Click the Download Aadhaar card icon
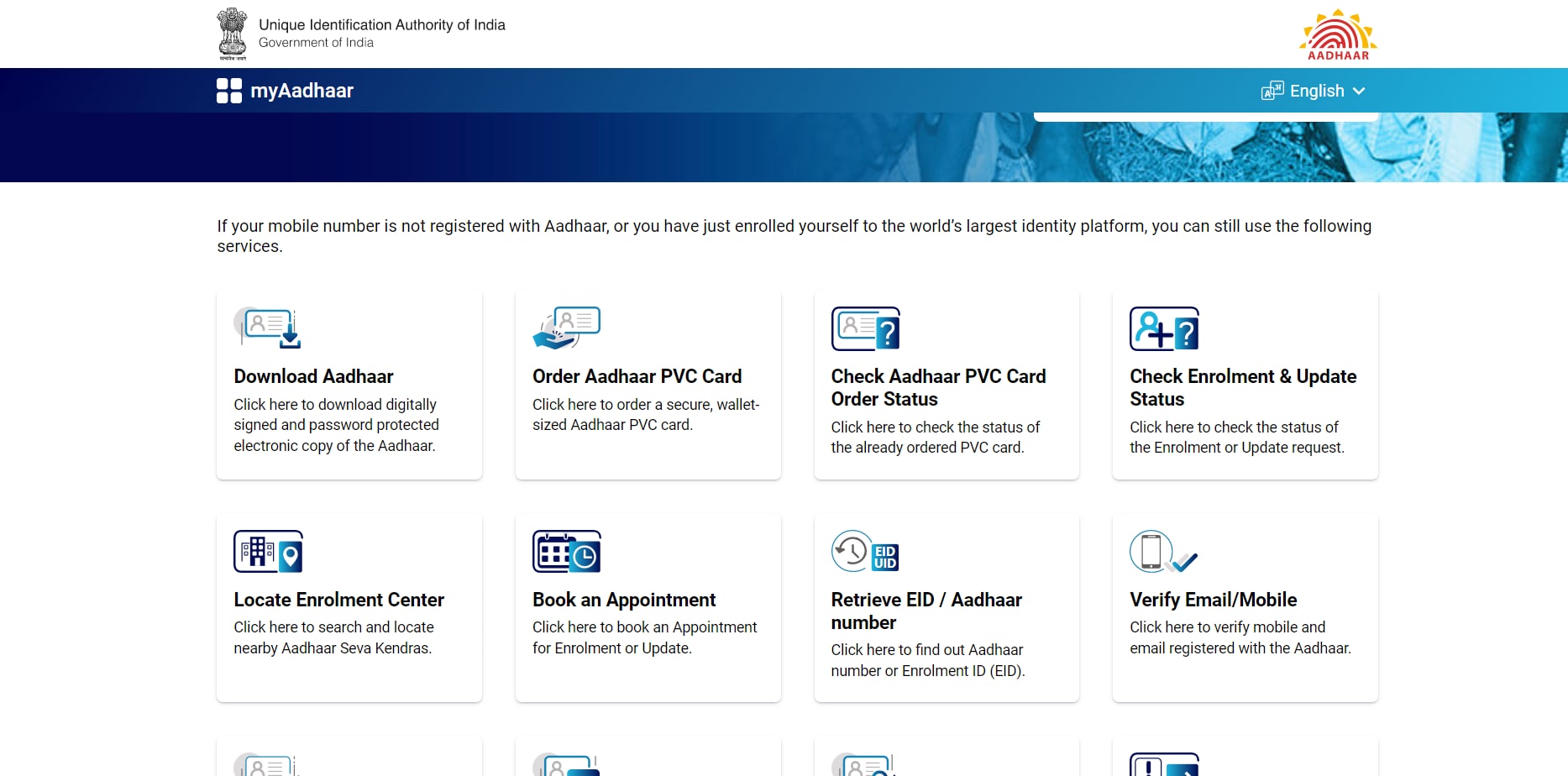1568x776 pixels. point(267,328)
